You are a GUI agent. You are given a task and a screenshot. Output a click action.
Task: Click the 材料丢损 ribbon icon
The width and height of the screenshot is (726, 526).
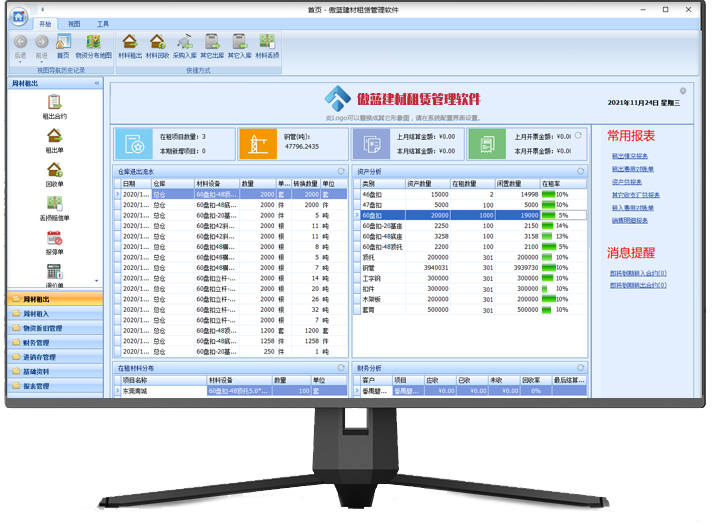click(267, 45)
